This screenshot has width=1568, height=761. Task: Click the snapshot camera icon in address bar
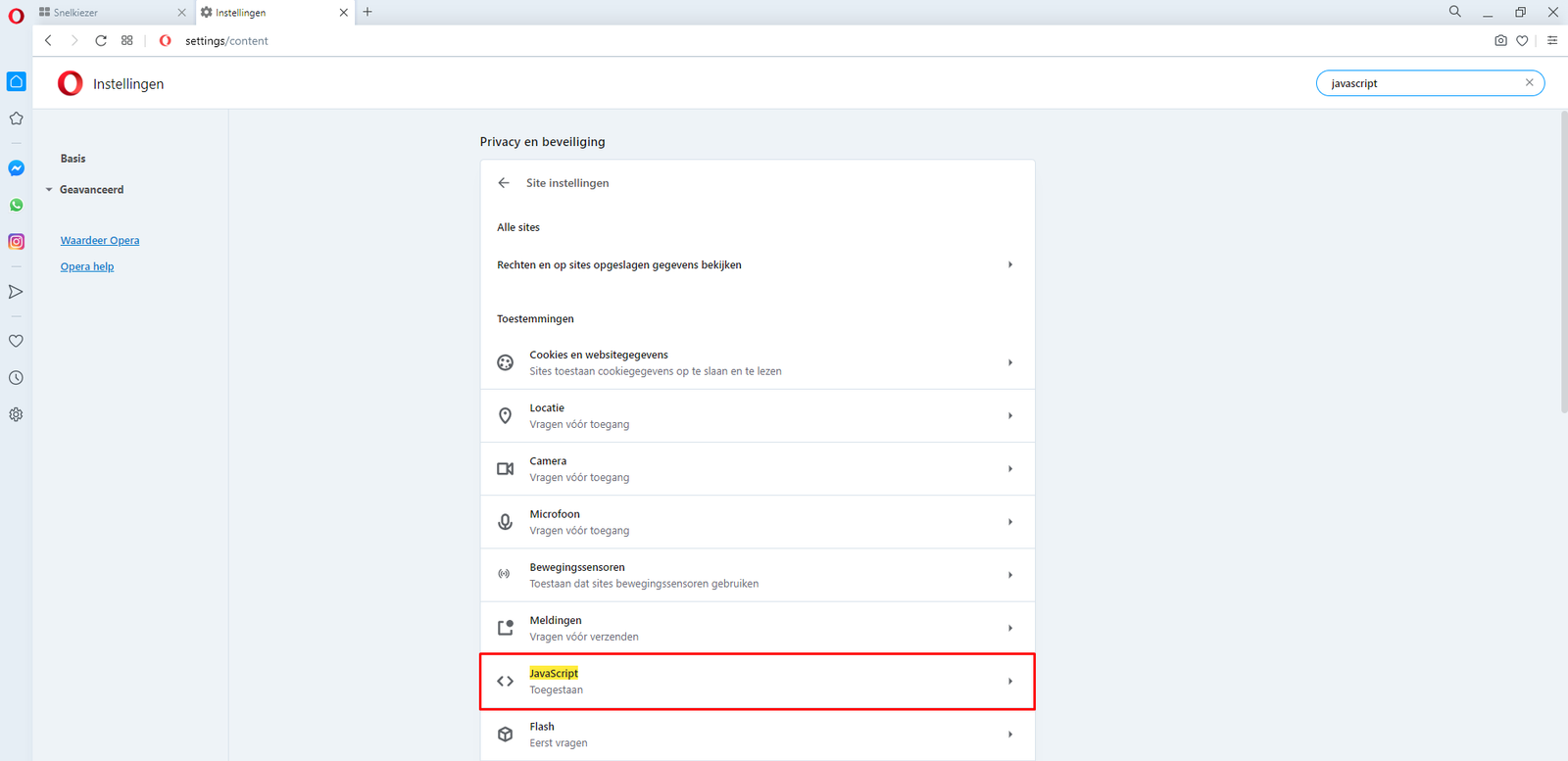[x=1500, y=41]
